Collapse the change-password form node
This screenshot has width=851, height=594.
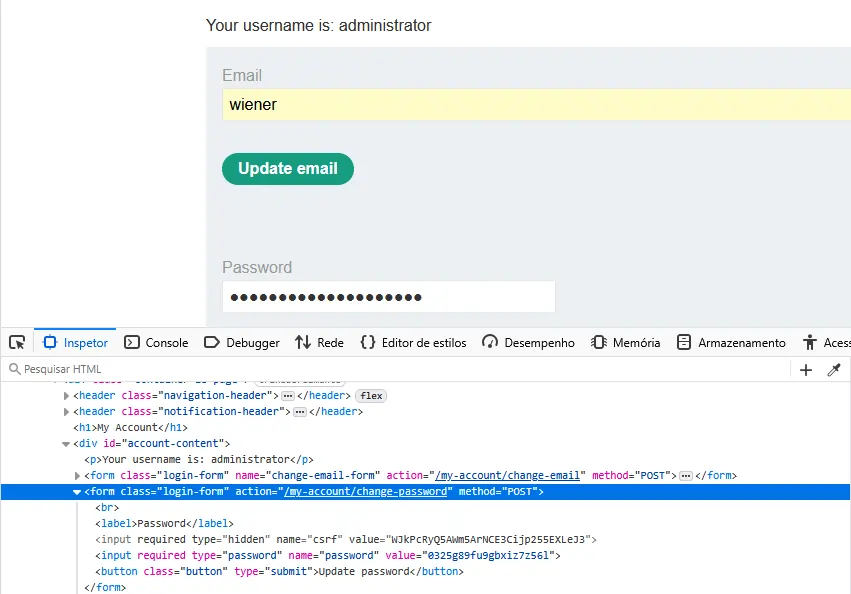point(78,492)
